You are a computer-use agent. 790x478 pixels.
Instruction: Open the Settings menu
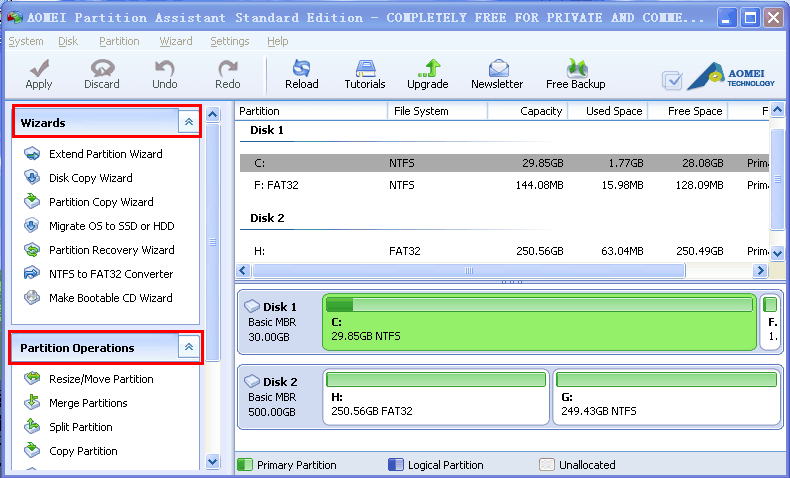[x=230, y=41]
